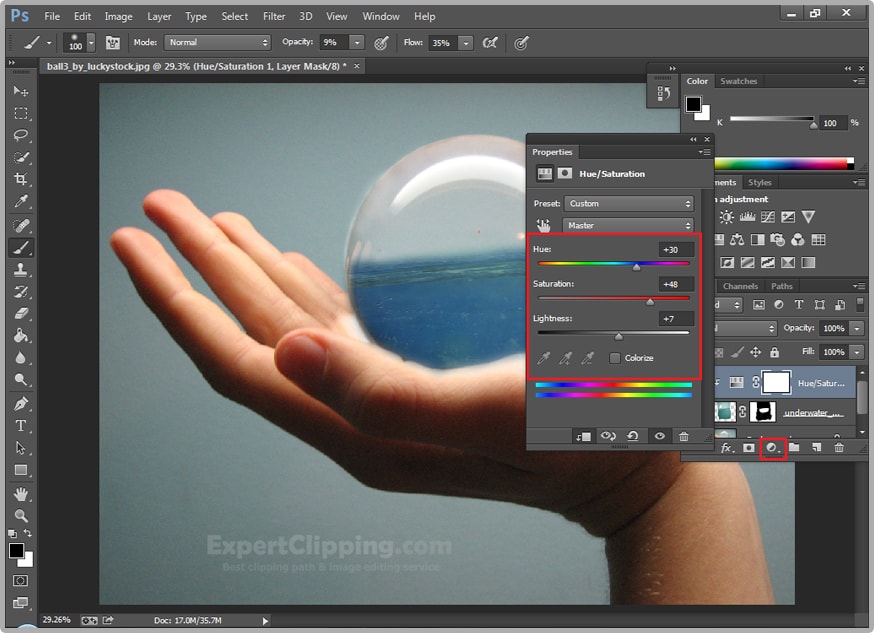Switch to the Swatches tab

(x=739, y=81)
